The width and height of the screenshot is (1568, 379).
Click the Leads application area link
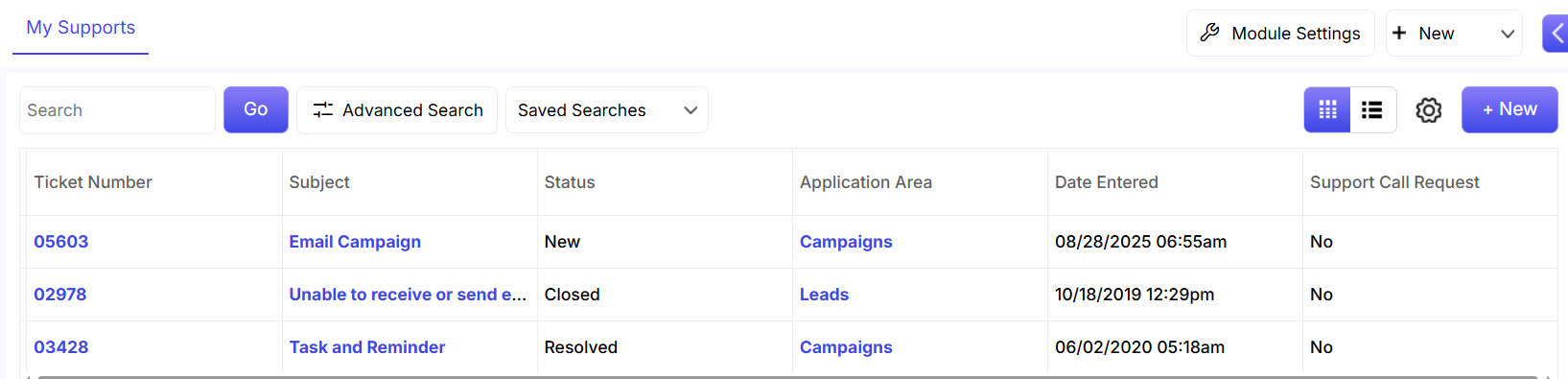tap(825, 295)
